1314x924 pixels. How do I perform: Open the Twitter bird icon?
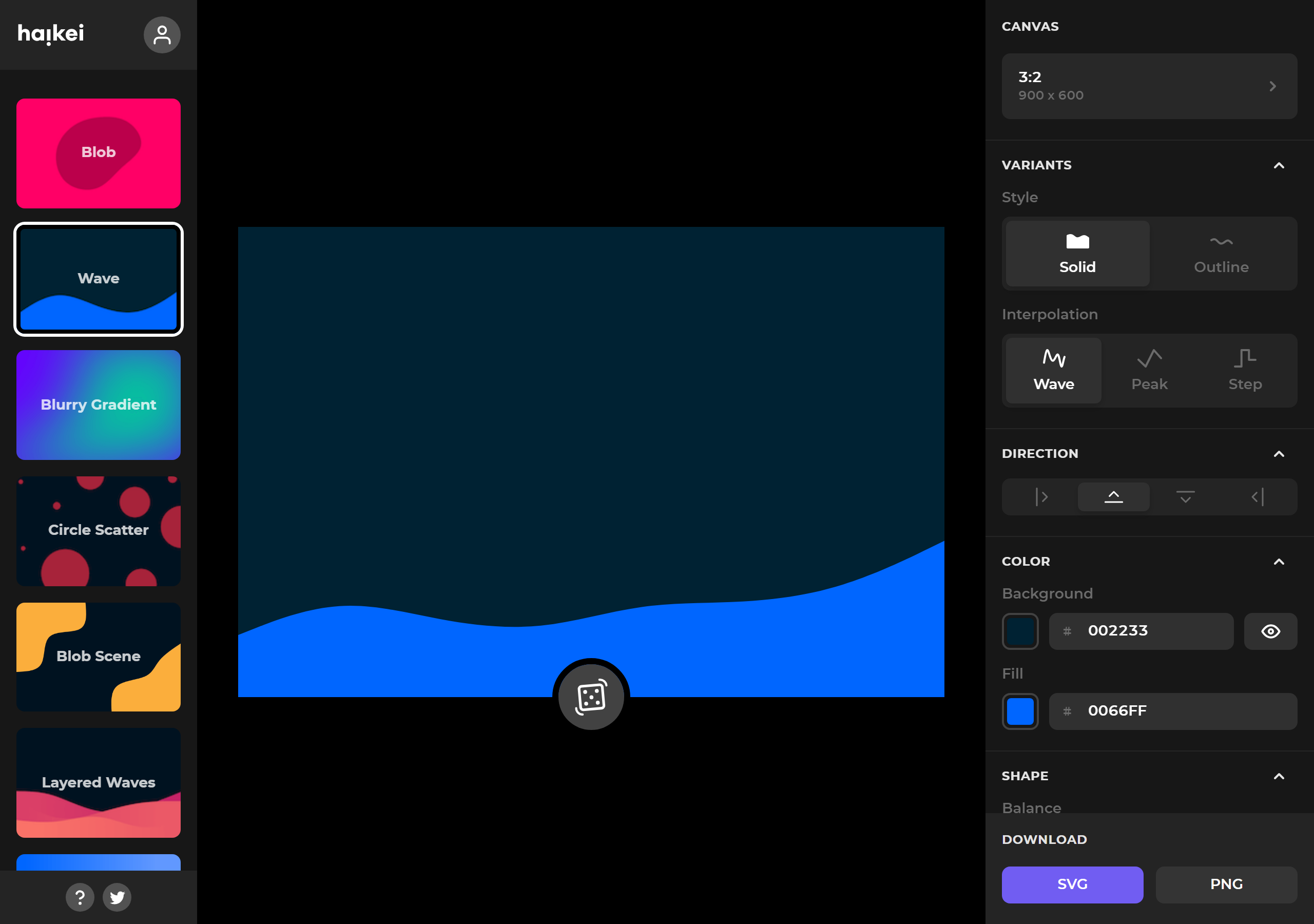point(118,897)
